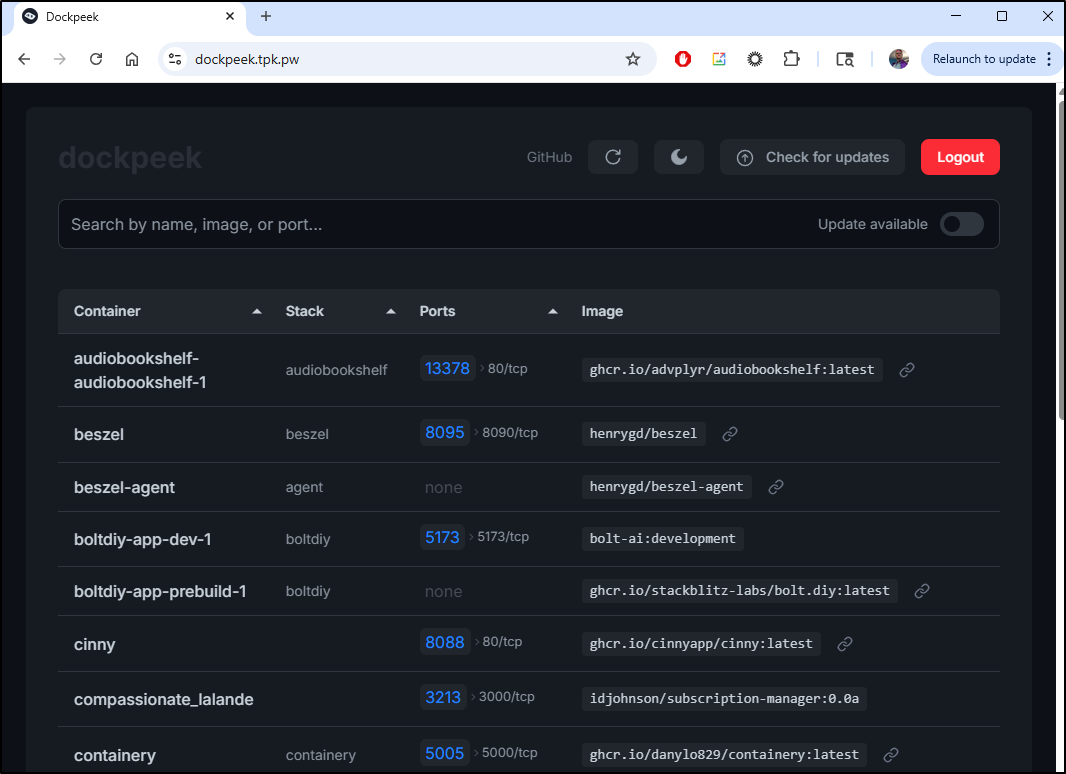Click the henrygd/beszel-agent image tag
The height and width of the screenshot is (774, 1066).
point(666,487)
